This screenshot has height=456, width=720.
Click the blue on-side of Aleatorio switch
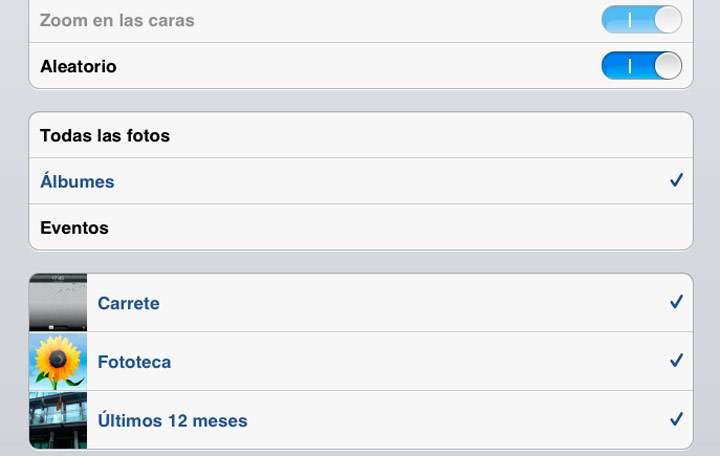point(625,66)
